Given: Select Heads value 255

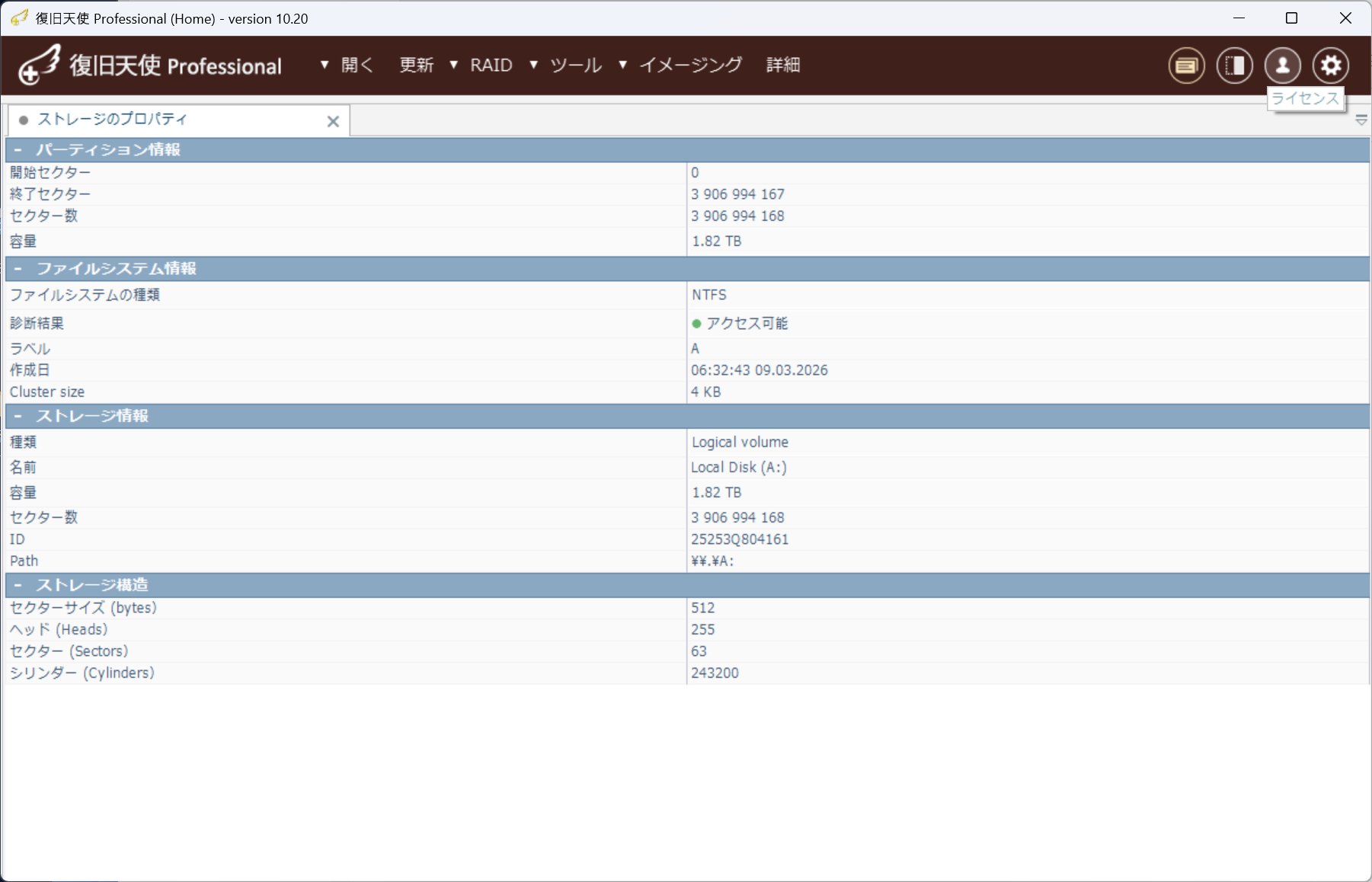Looking at the screenshot, I should [702, 630].
